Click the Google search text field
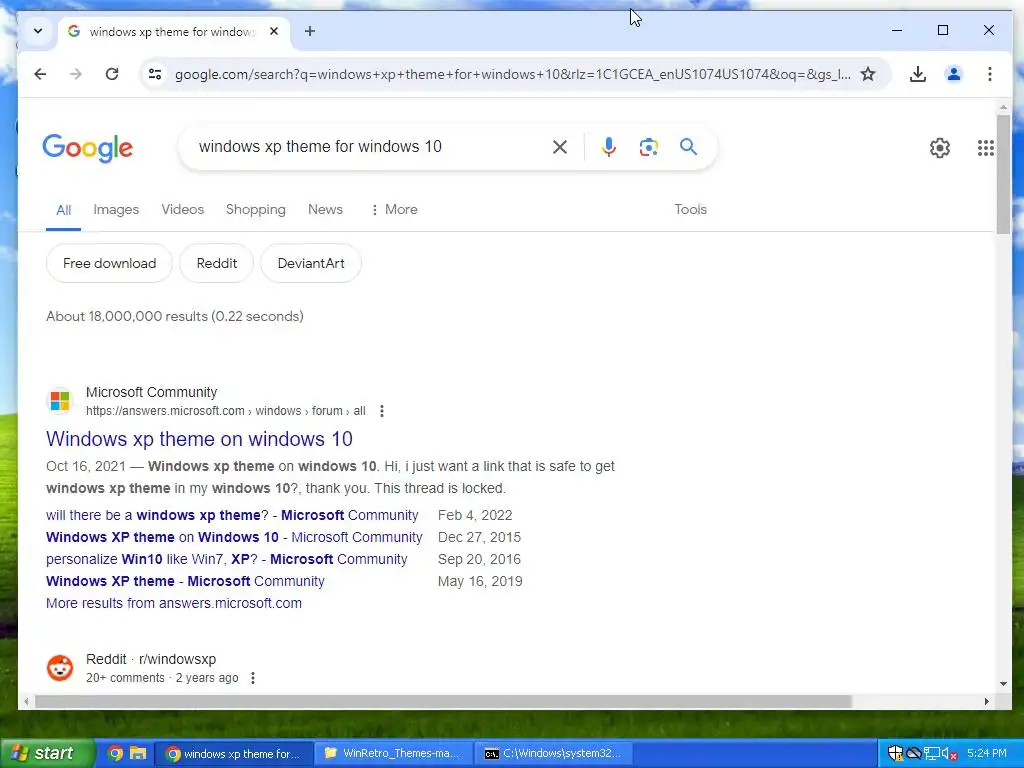 coord(369,146)
